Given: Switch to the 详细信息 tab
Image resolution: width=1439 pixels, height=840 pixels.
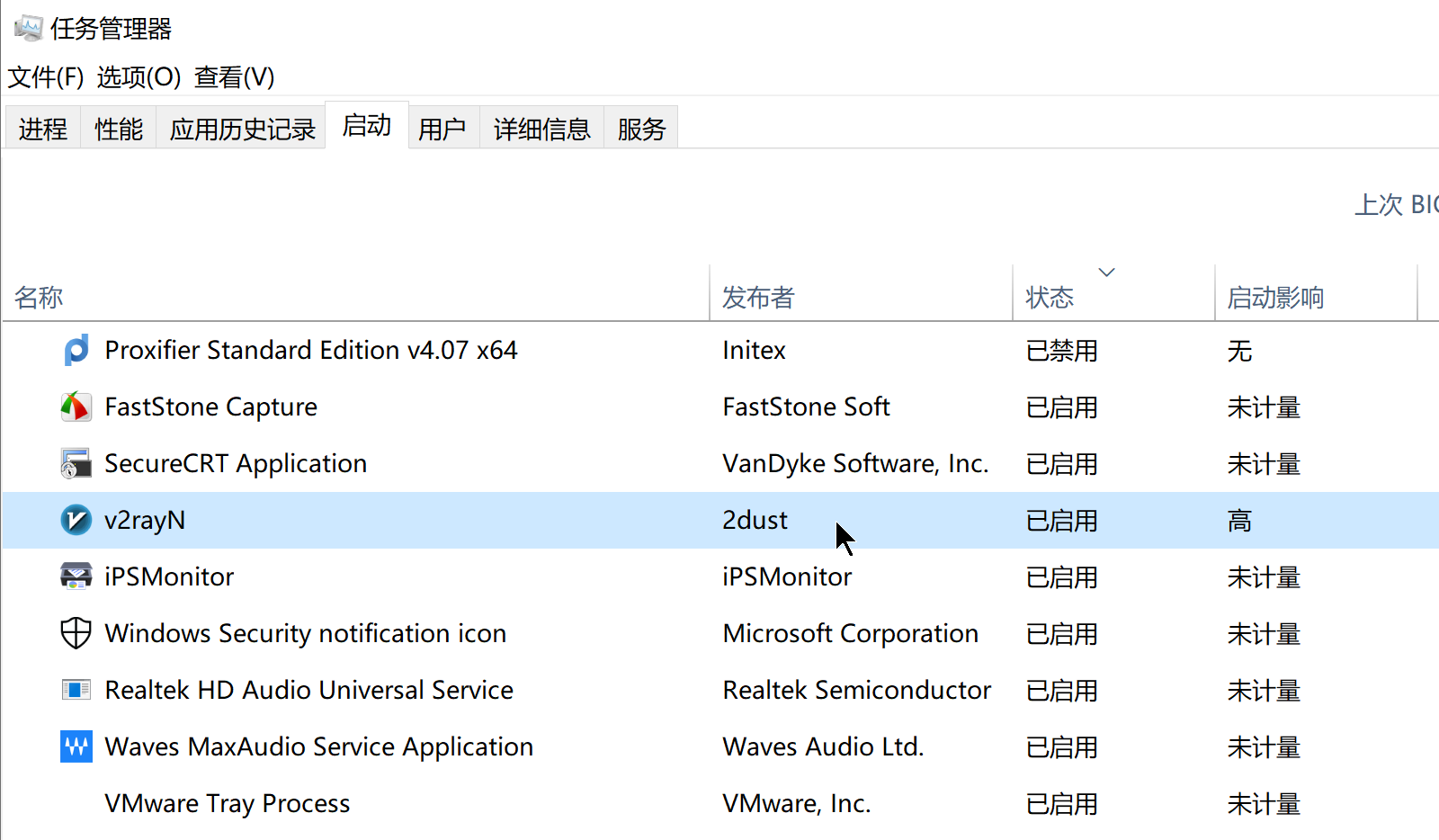Looking at the screenshot, I should click(542, 129).
